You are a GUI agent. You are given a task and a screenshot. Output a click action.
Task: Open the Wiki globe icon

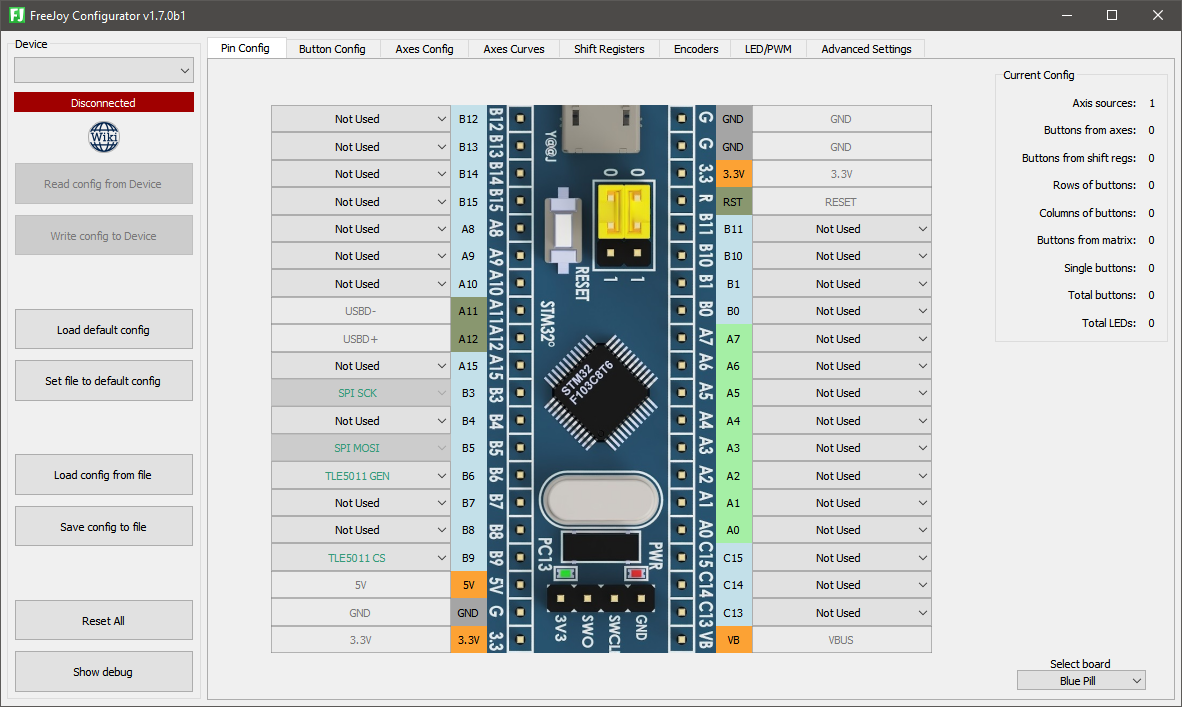click(x=103, y=137)
